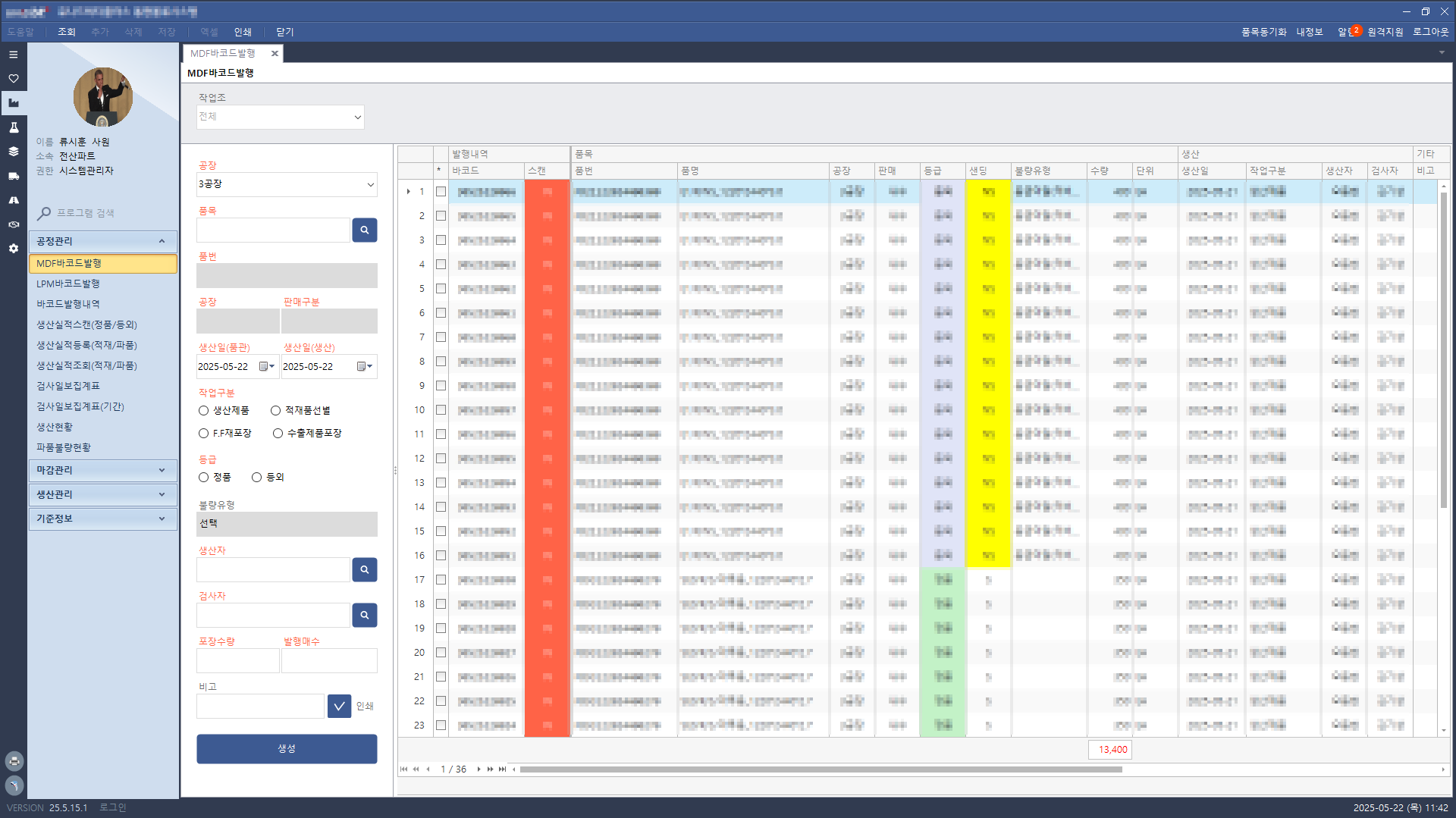The image size is (1456, 818).
Task: Open LPM바코드발행 menu item
Action: [x=68, y=284]
